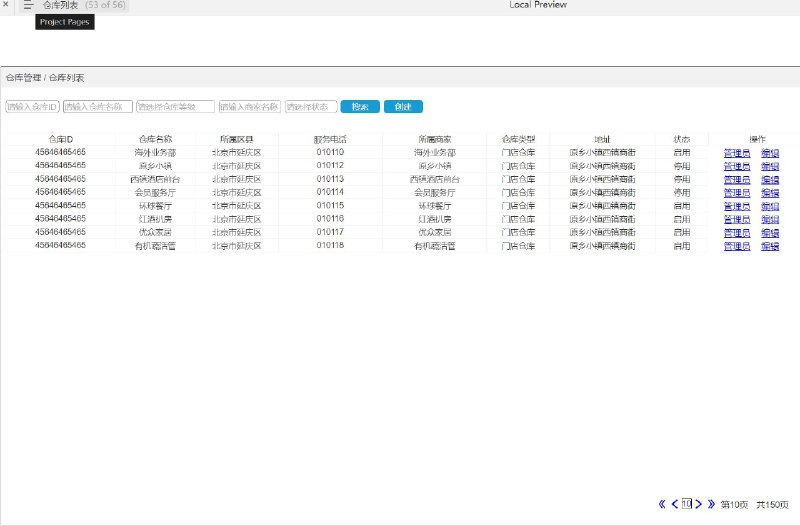
Task: Click the 所属区县 column header
Action: (x=237, y=139)
